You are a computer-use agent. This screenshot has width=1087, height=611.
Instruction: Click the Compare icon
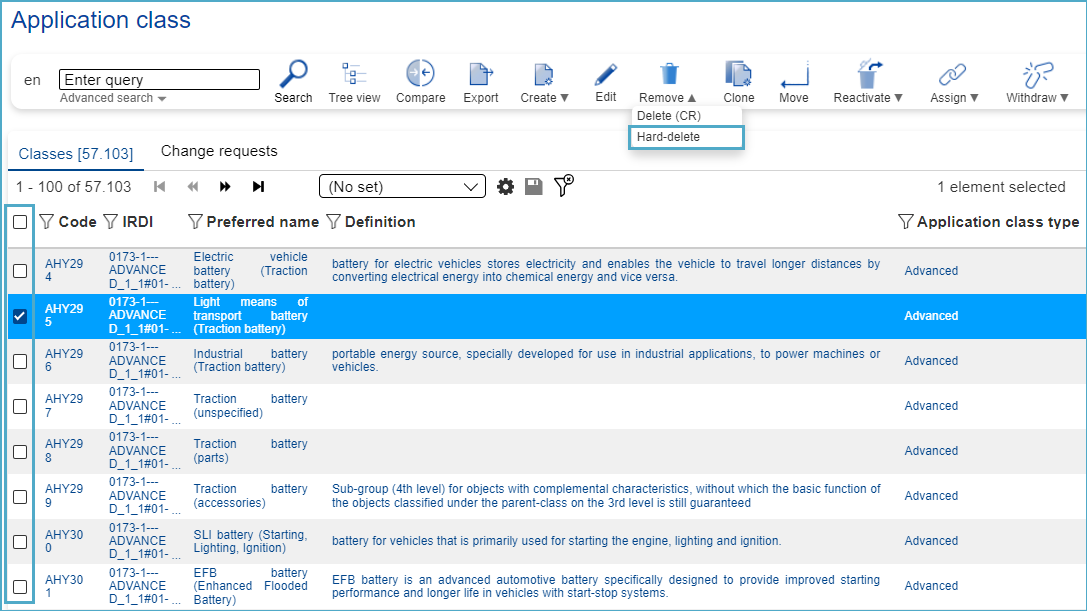tap(420, 76)
